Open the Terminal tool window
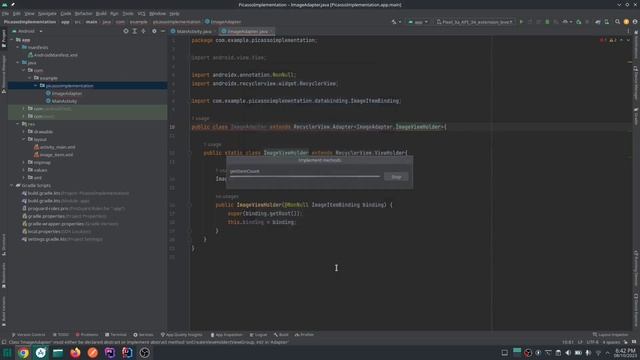The image size is (640, 360). pos(116,335)
